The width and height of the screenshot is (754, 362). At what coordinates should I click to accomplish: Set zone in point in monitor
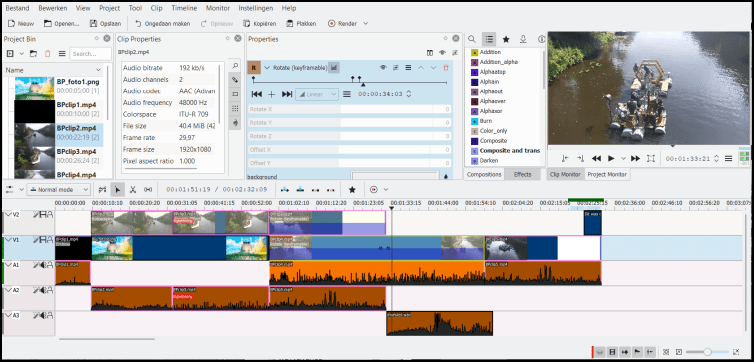[x=566, y=158]
